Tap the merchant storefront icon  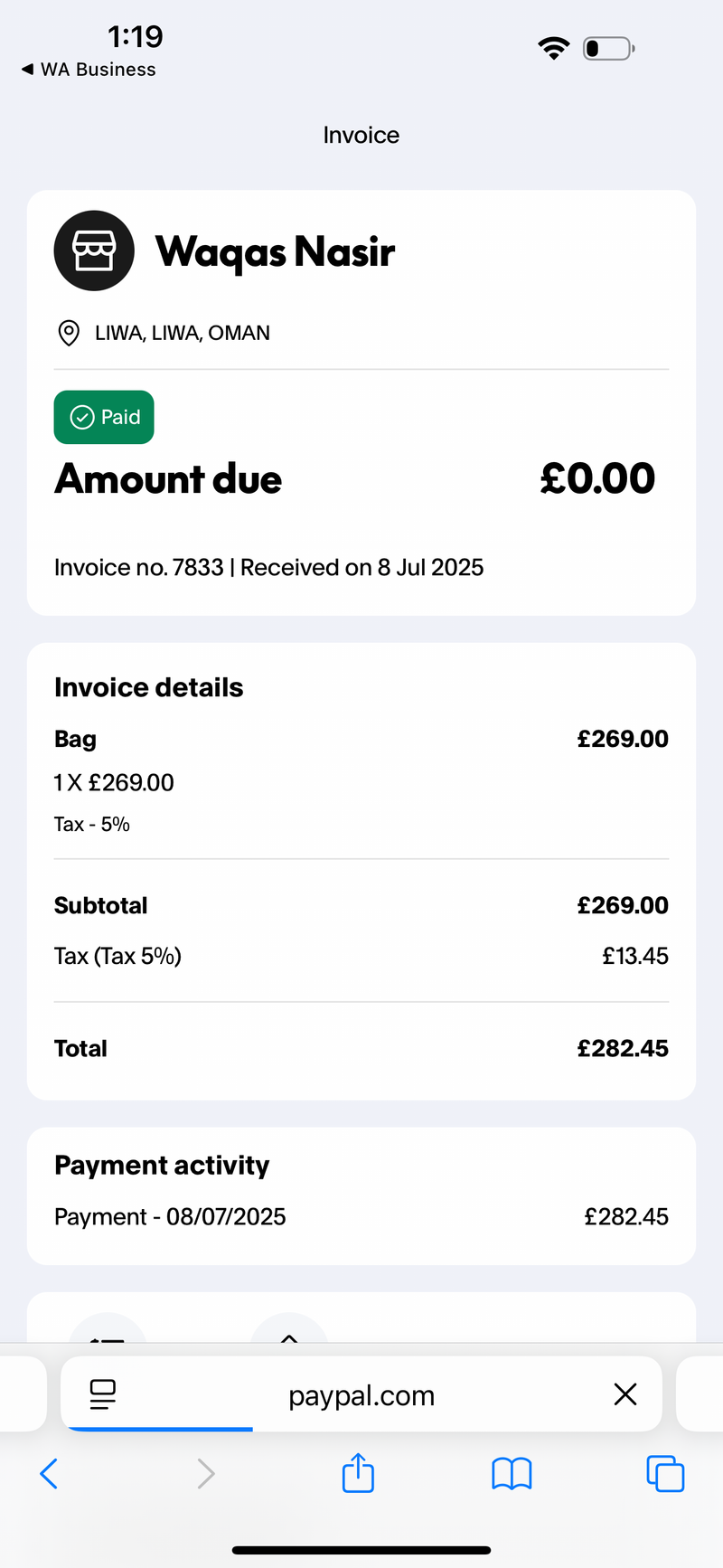94,250
